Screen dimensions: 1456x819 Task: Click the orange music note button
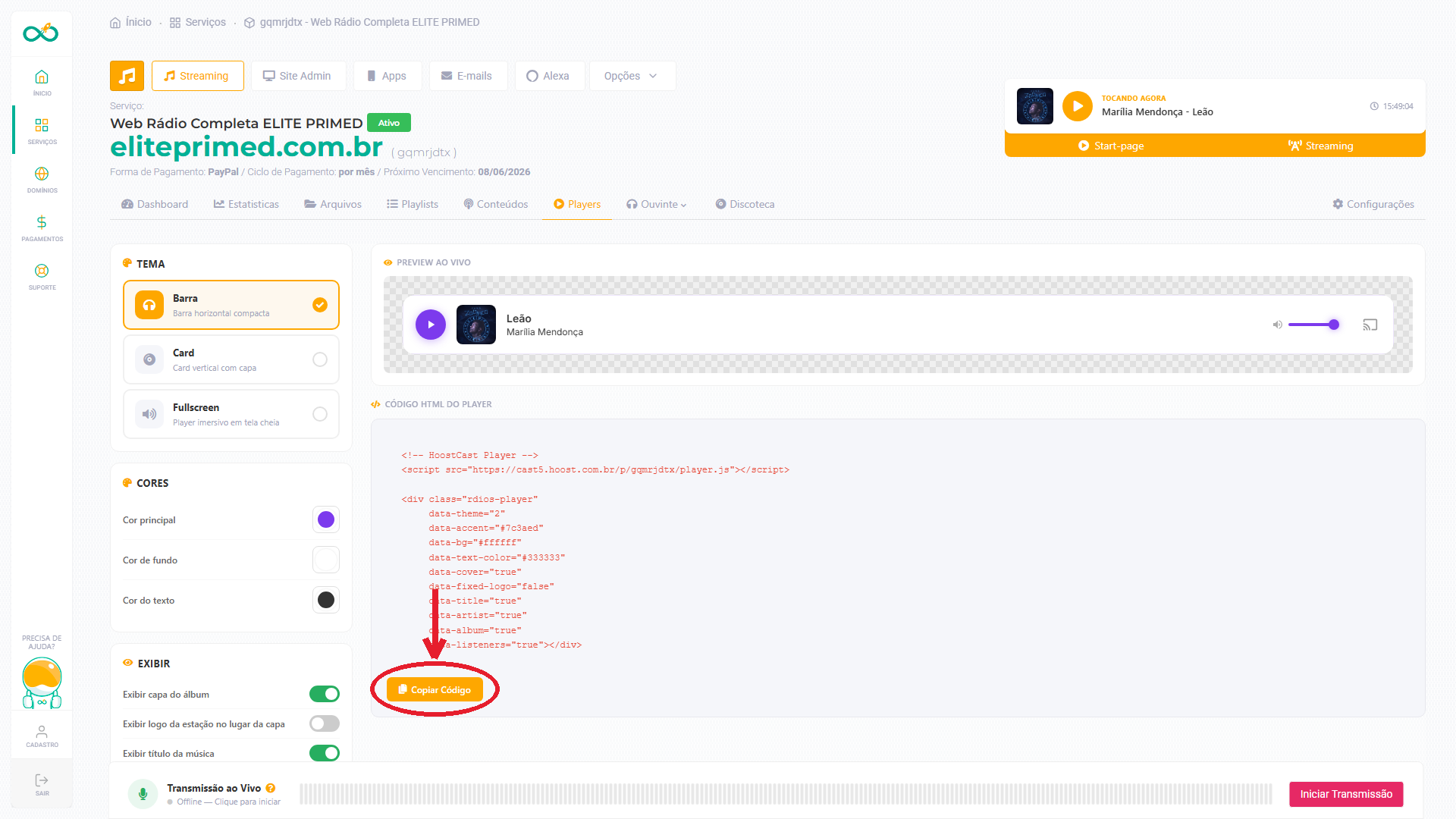coord(127,76)
